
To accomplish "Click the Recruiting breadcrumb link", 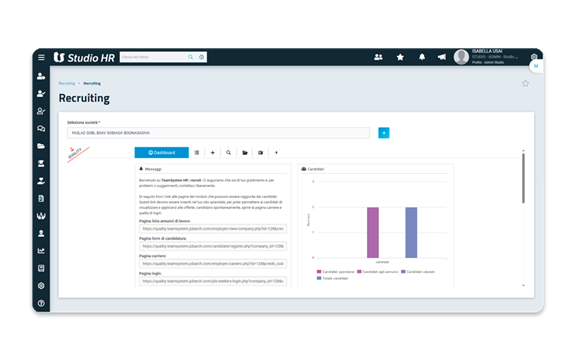I will [x=66, y=83].
